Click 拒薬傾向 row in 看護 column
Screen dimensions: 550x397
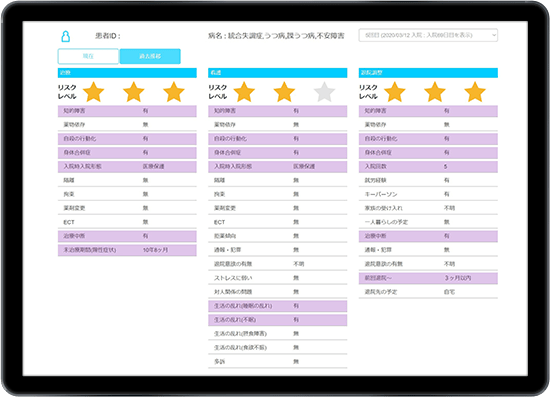coord(277,236)
